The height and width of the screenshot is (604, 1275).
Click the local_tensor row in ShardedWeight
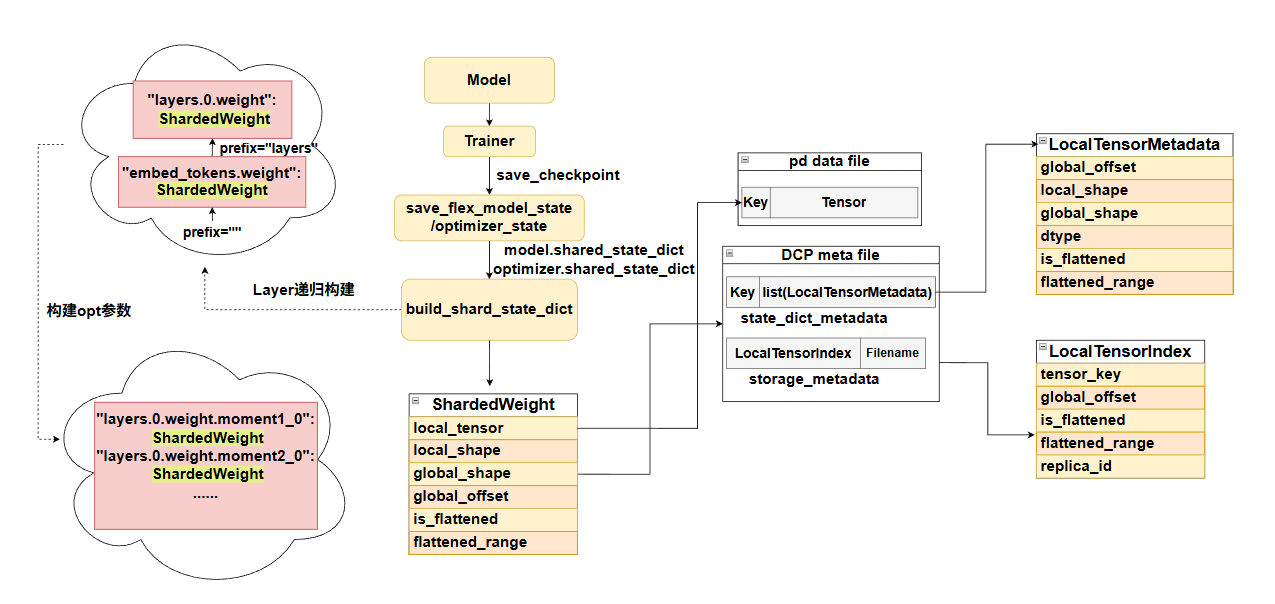coord(493,428)
